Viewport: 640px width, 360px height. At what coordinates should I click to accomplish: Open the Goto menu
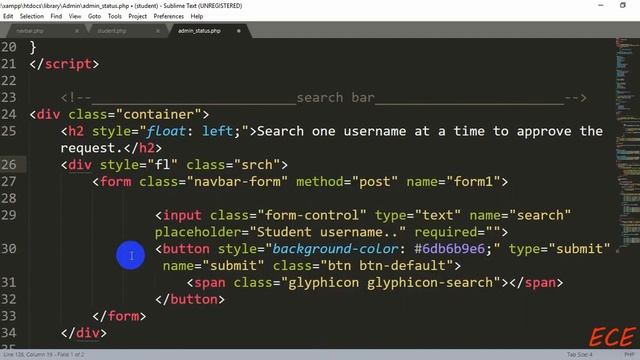(x=94, y=16)
